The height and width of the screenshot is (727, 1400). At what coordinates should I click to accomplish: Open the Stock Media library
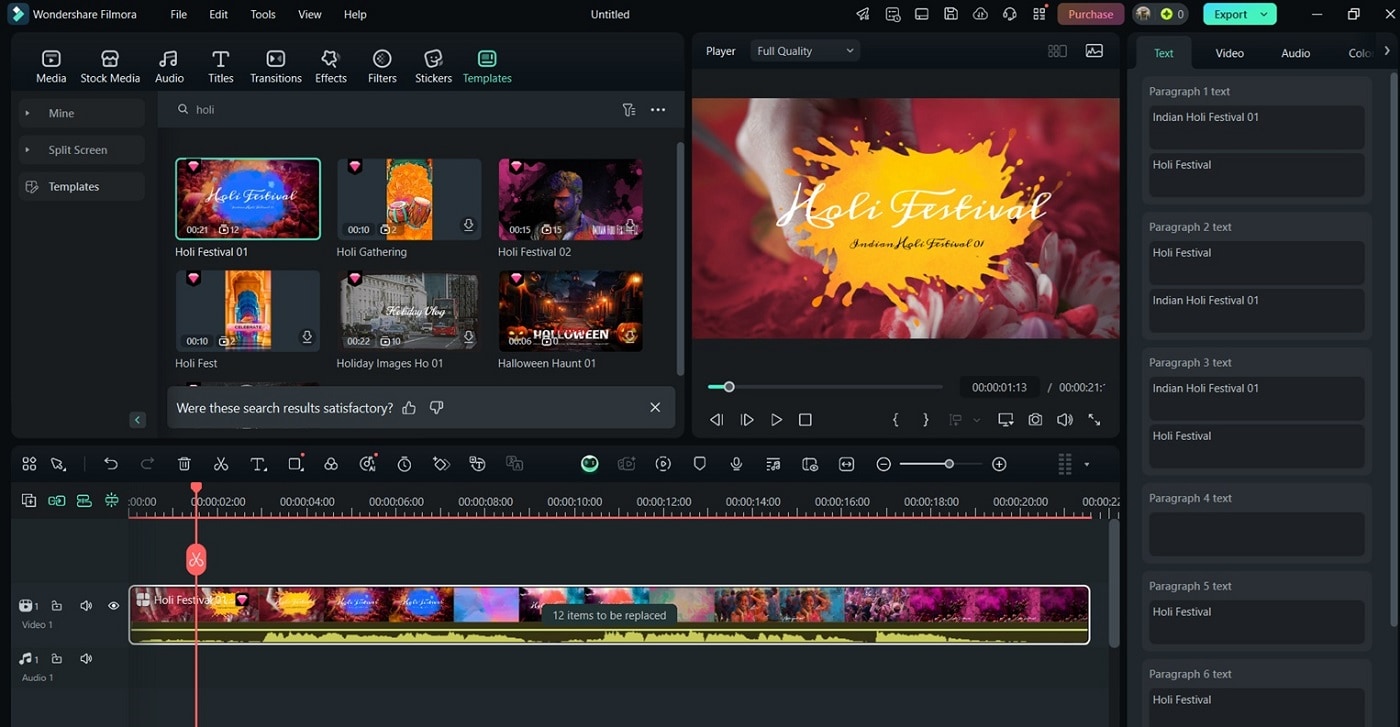[110, 66]
